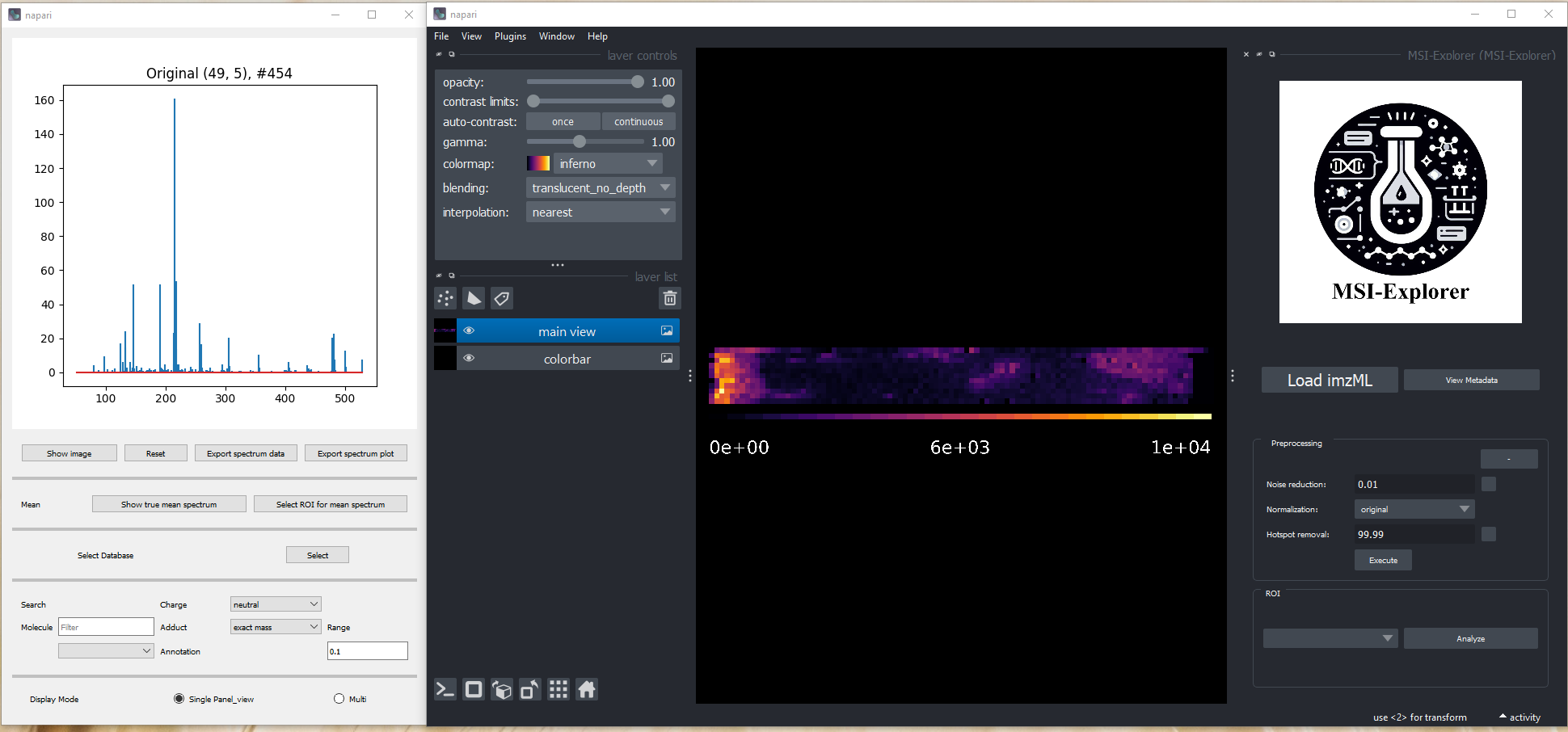Toggle the colorbar layer eye icon
Screen dimensions: 1568x732
tap(469, 358)
